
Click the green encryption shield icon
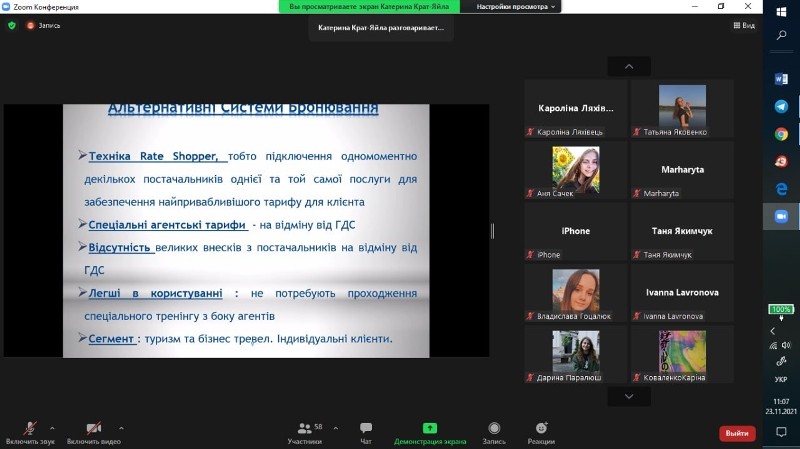pos(12,25)
